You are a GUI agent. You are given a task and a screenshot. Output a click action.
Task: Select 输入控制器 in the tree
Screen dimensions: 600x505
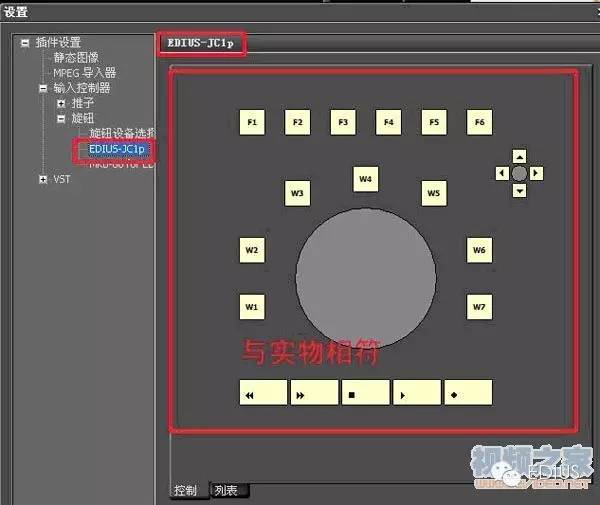click(82, 88)
